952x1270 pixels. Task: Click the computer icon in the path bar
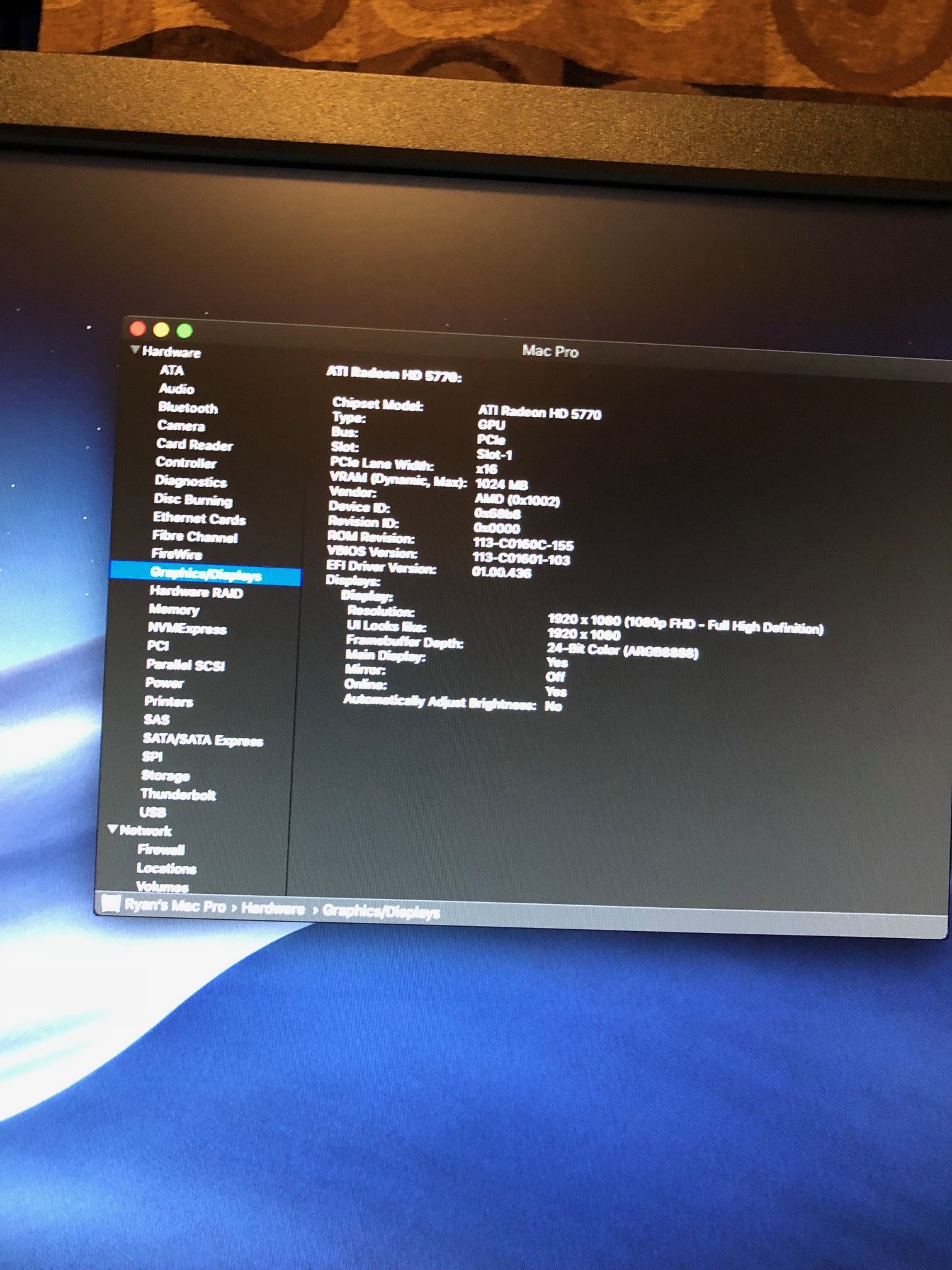(110, 905)
